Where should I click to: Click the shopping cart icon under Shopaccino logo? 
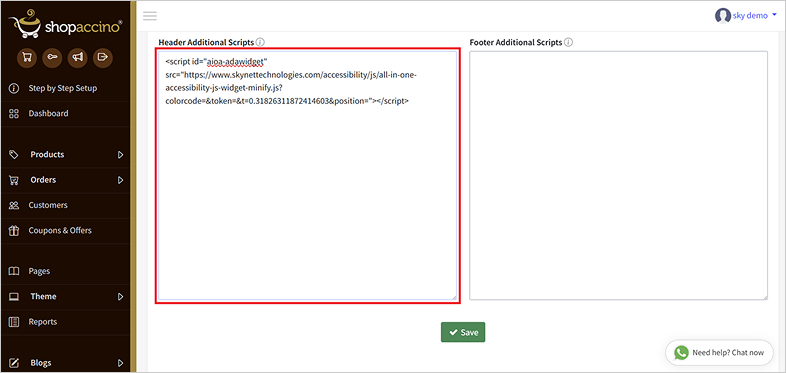(x=27, y=58)
